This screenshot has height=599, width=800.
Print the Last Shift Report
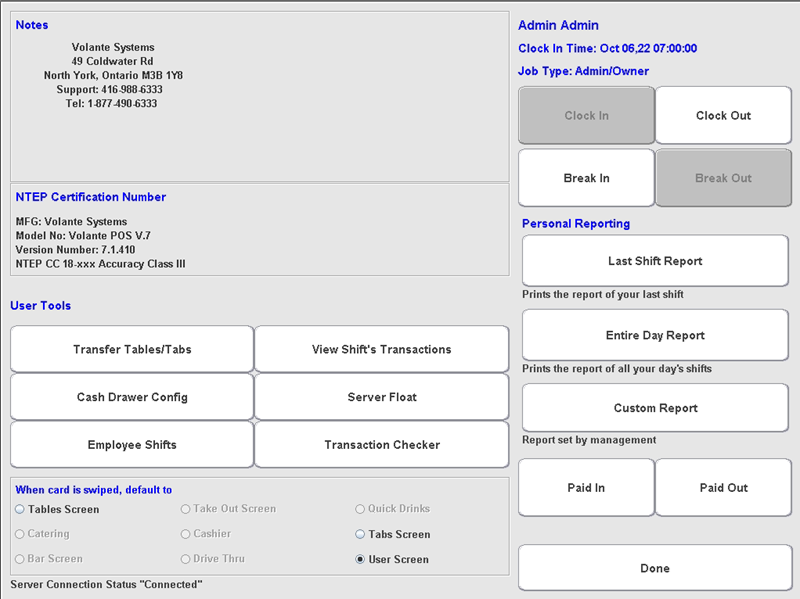[x=654, y=260]
